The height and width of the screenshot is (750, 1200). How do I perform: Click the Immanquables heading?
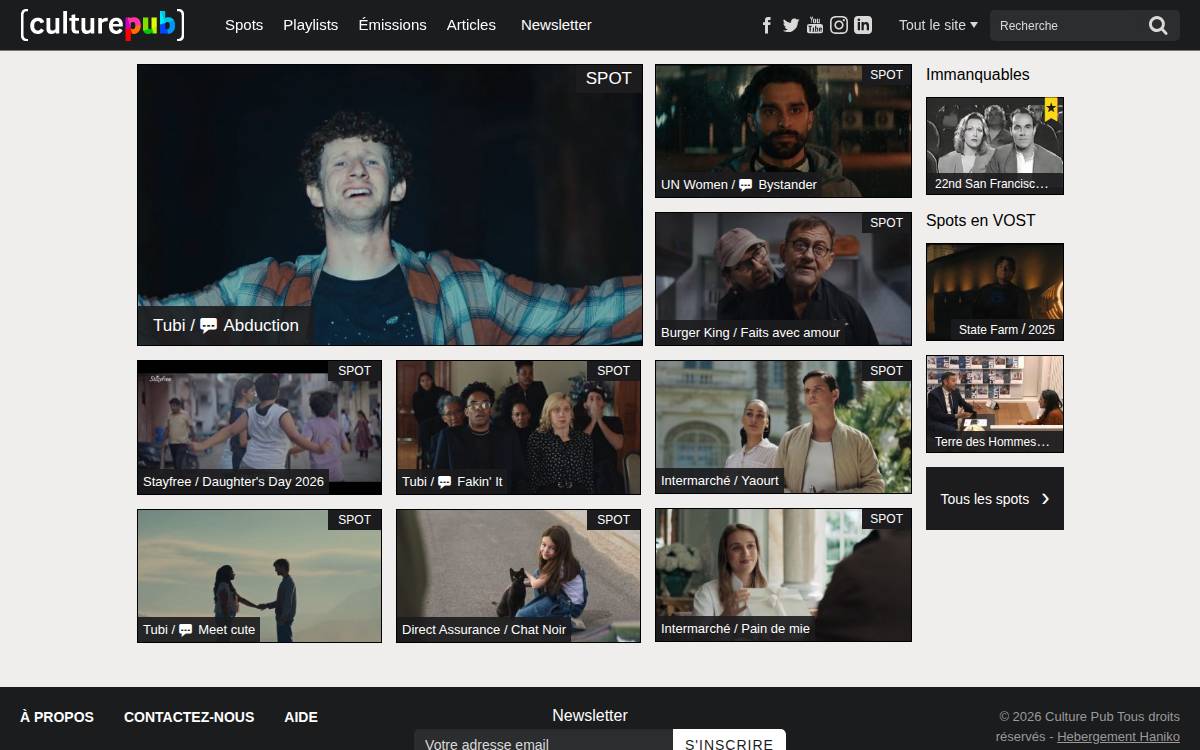tap(977, 74)
